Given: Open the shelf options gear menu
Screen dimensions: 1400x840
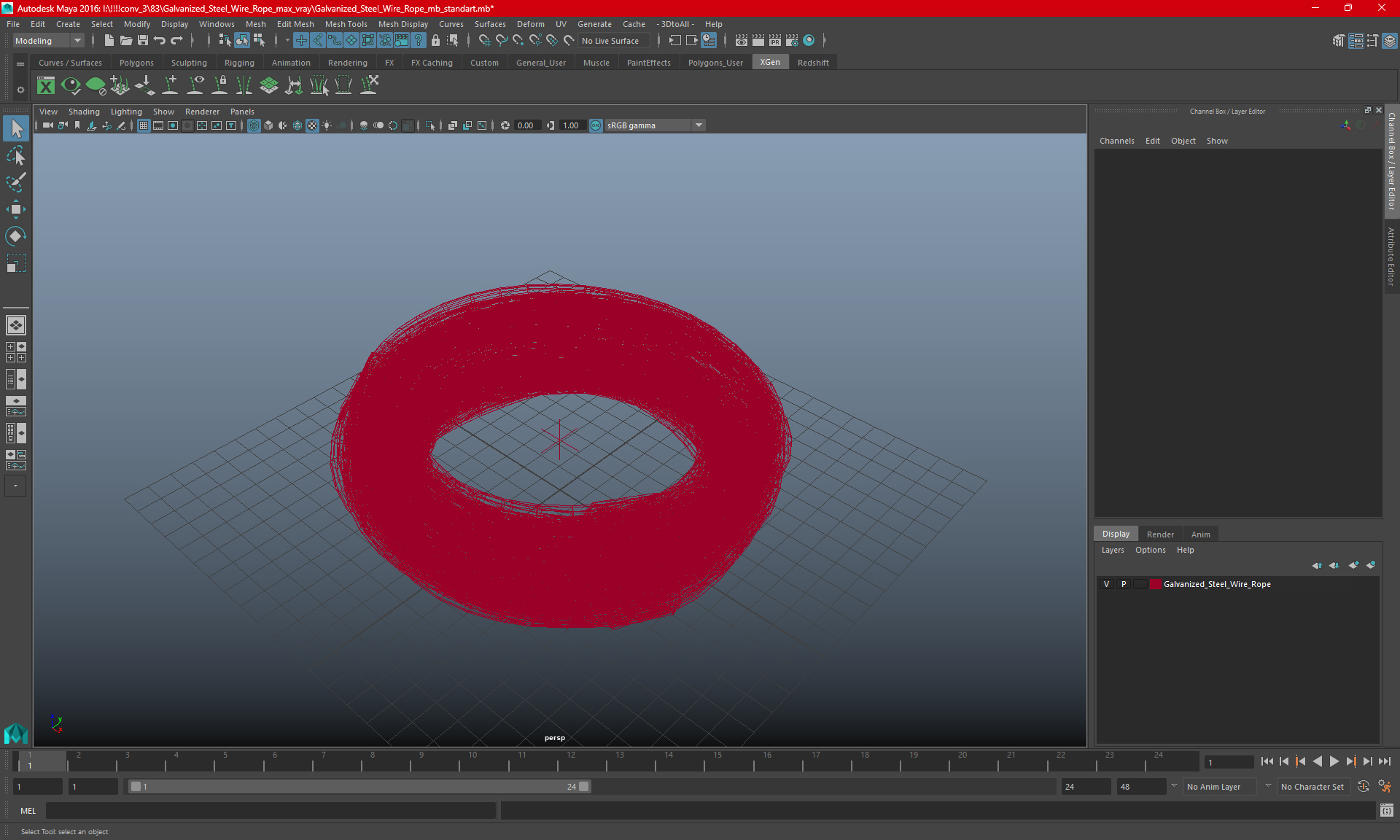Looking at the screenshot, I should (x=20, y=90).
